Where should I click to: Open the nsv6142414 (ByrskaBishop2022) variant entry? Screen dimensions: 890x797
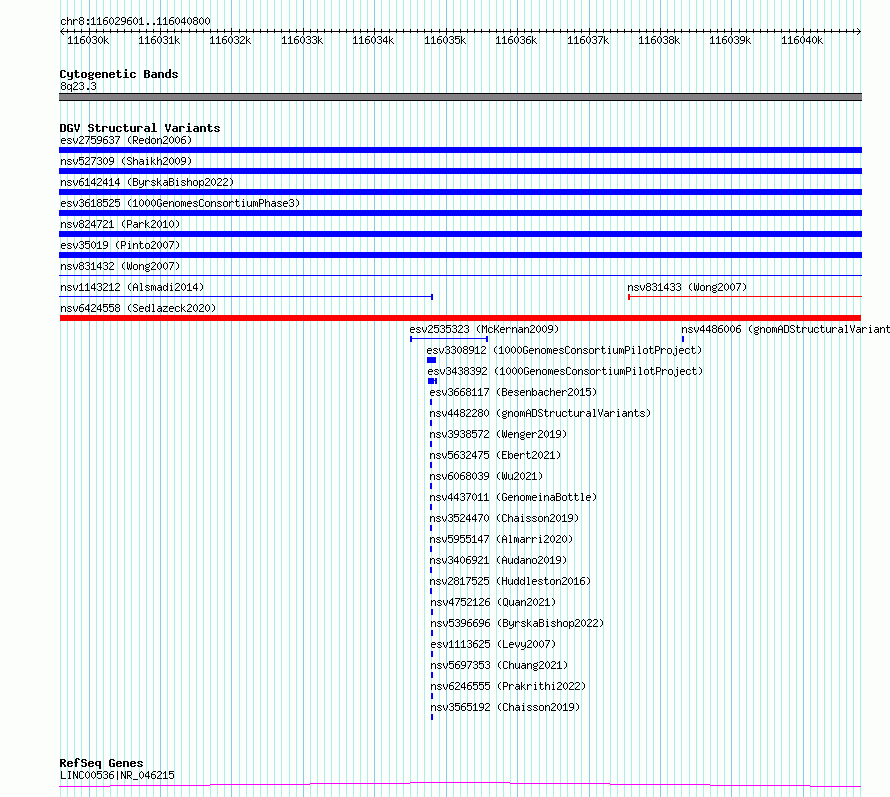click(147, 182)
